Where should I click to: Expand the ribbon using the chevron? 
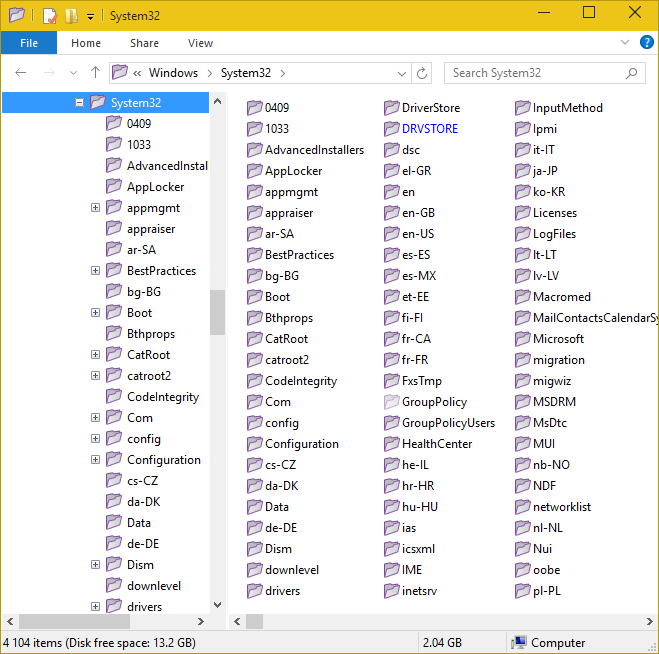[x=624, y=43]
